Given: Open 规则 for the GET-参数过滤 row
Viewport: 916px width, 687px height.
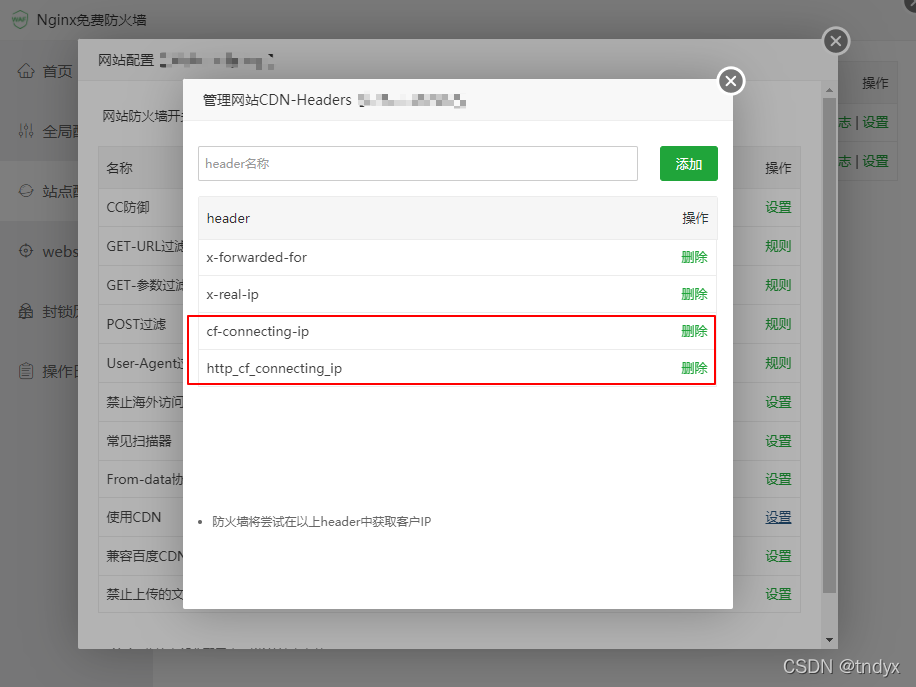Looking at the screenshot, I should 778,285.
